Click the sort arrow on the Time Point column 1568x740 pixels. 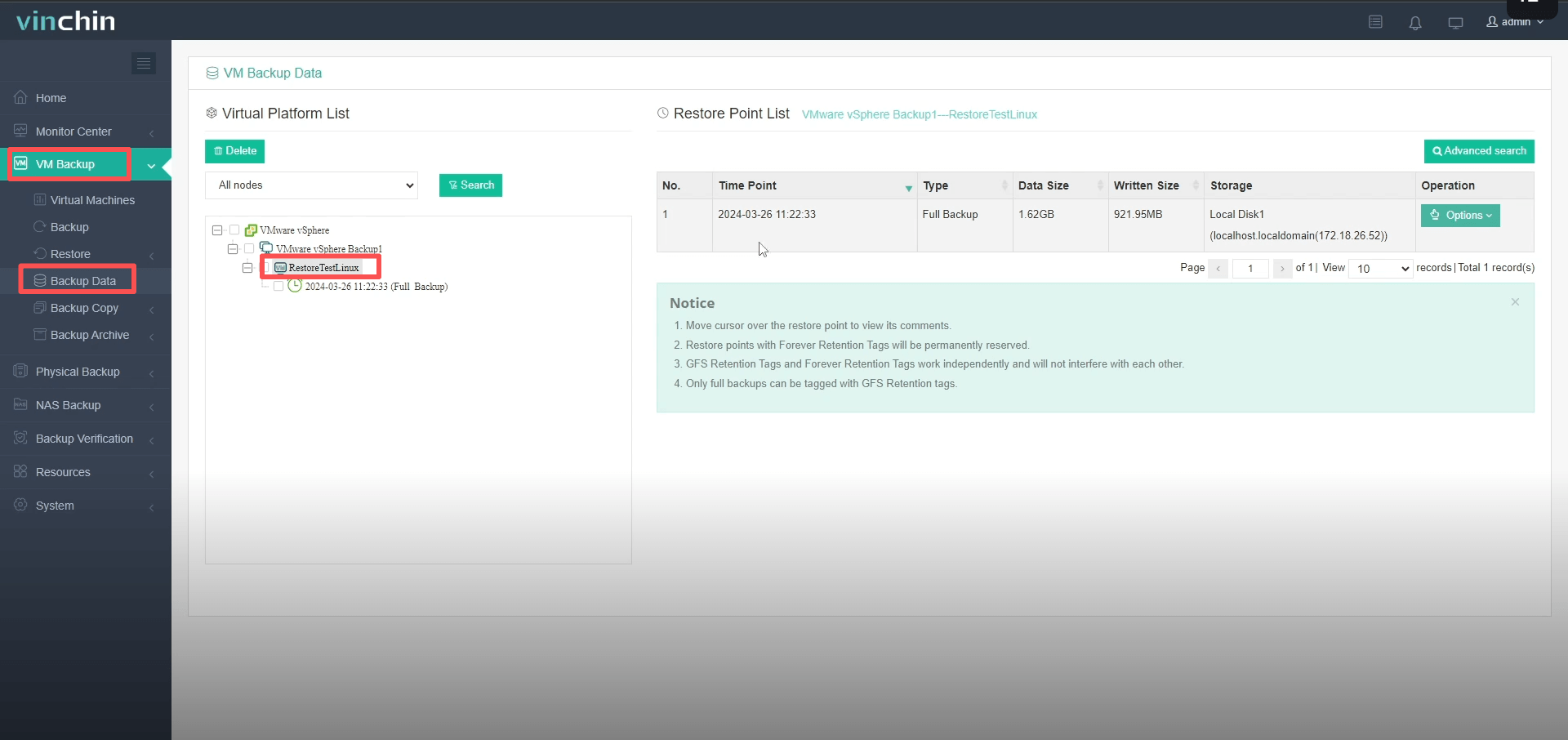tap(908, 187)
